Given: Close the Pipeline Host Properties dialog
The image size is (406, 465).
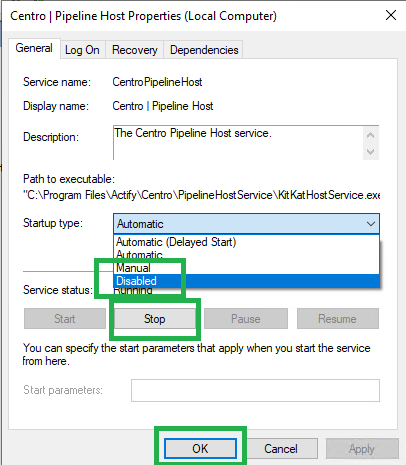Looking at the screenshot, I should (x=391, y=15).
